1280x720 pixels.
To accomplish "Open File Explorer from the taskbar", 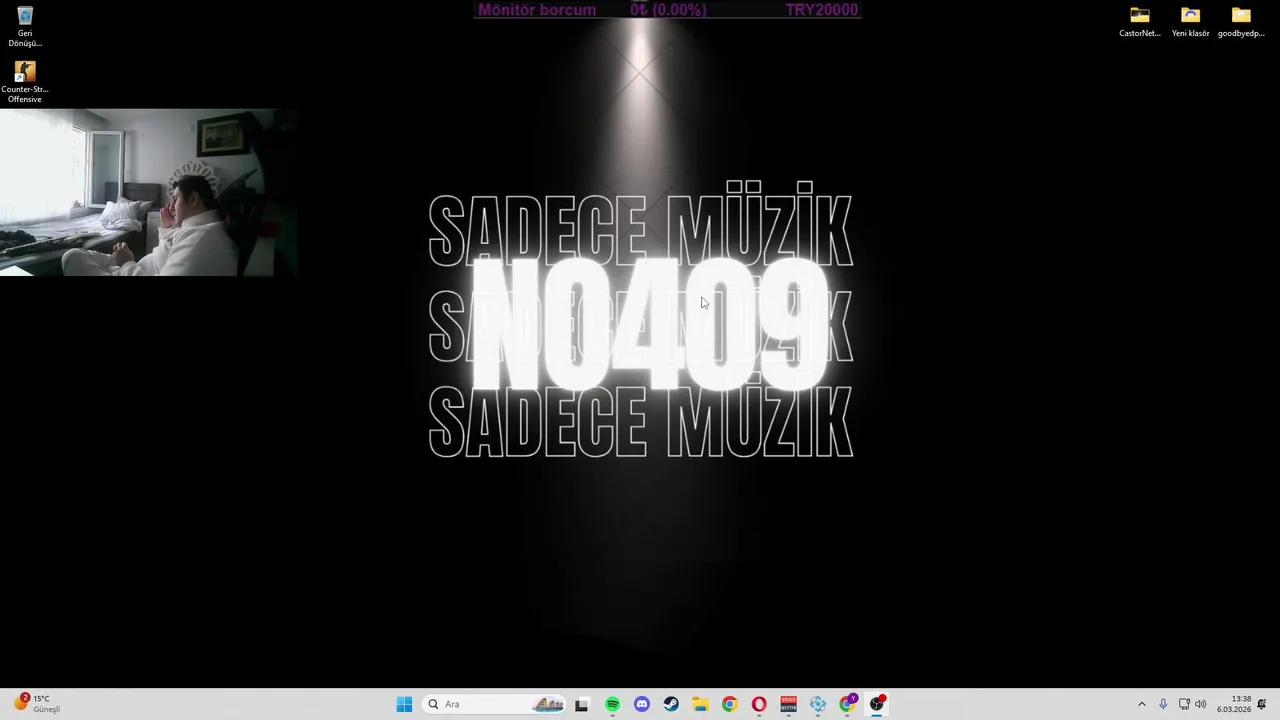I will pos(700,704).
